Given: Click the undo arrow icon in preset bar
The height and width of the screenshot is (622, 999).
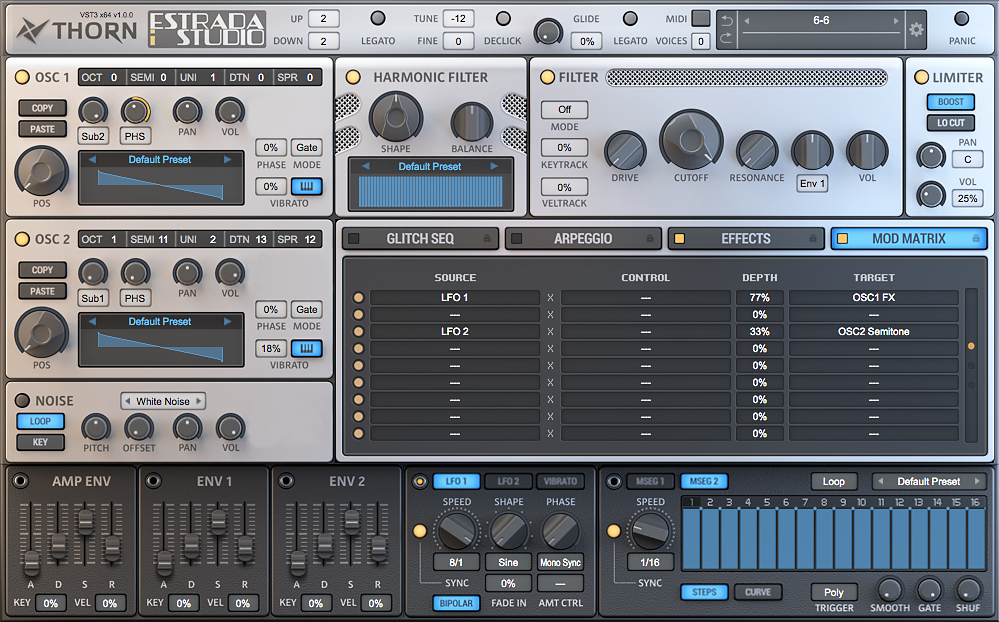Looking at the screenshot, I should point(727,21).
